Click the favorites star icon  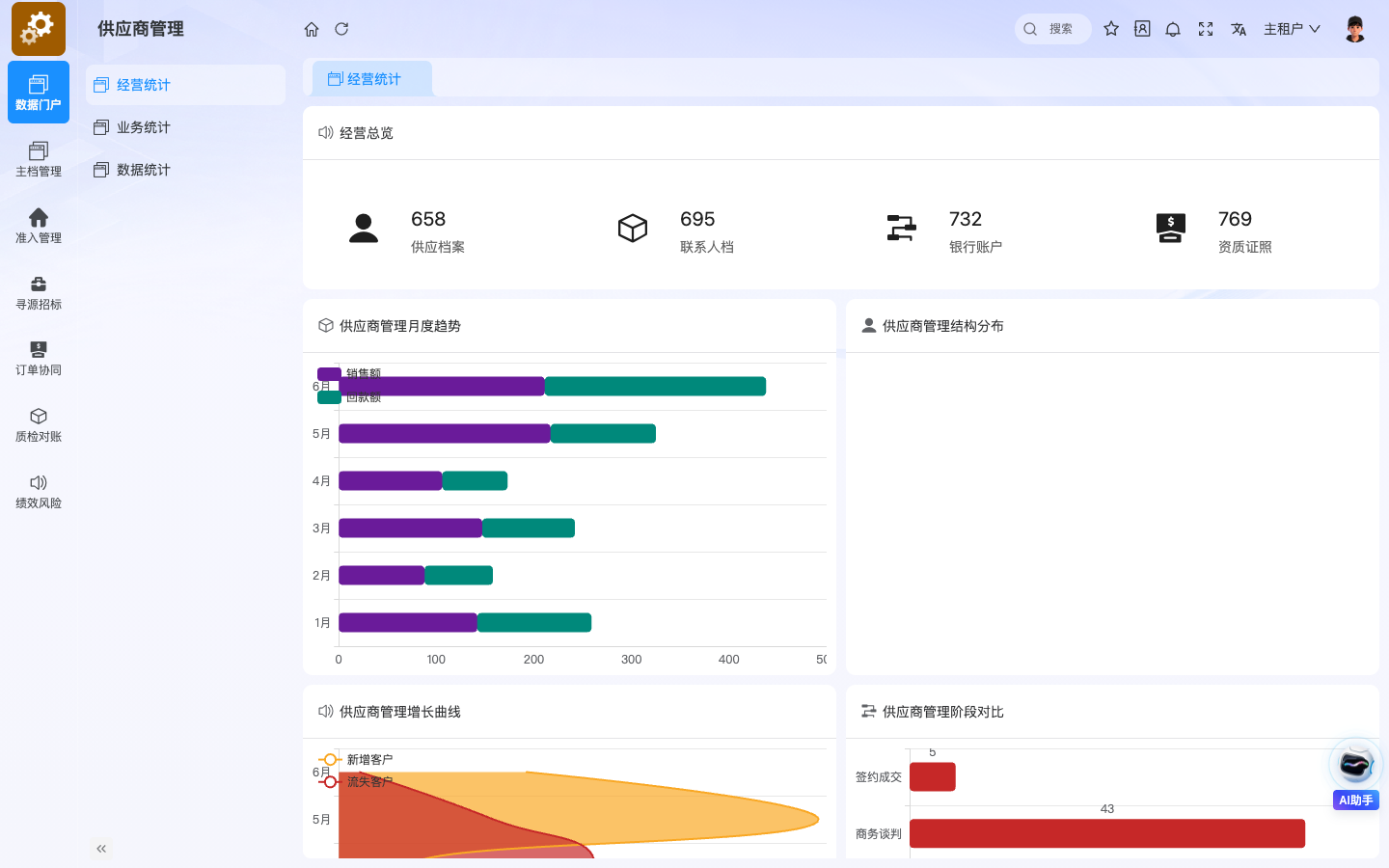coord(1111,29)
